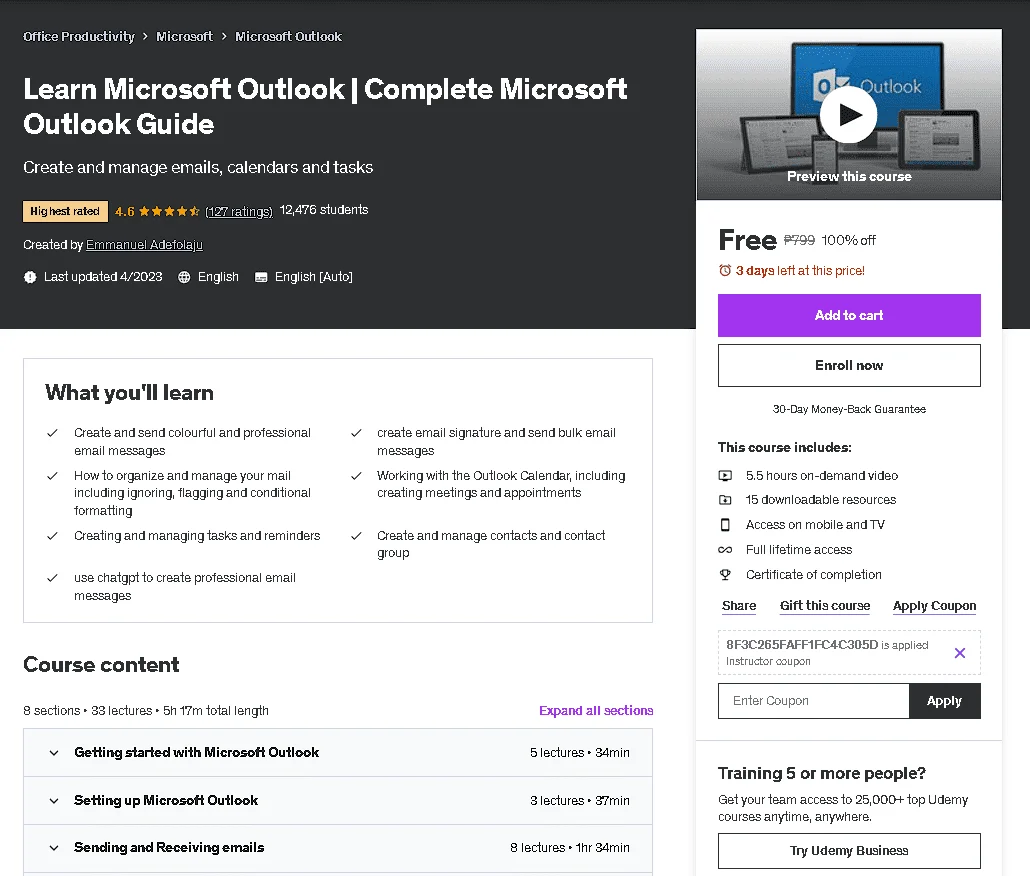1030x876 pixels.
Task: Click the downloadable resources icon
Action: point(725,500)
